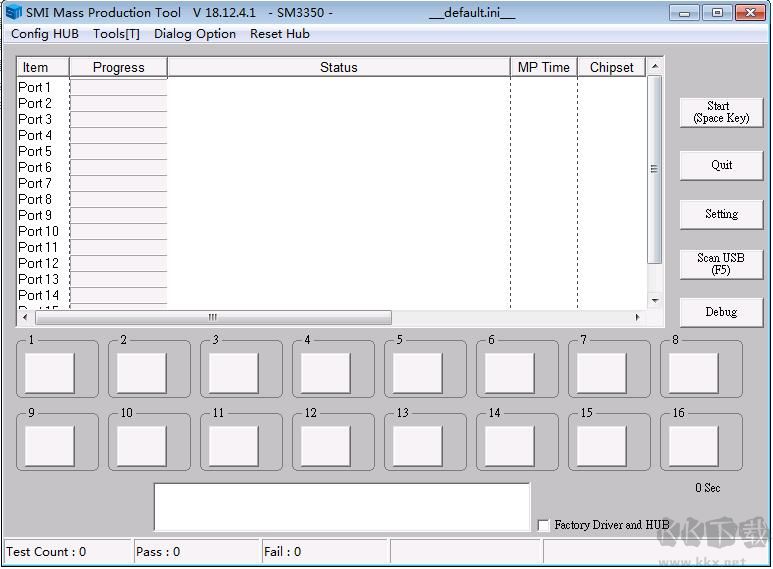773x569 pixels.
Task: Click the vertical scrollbar thumb
Action: pyautogui.click(x=654, y=169)
